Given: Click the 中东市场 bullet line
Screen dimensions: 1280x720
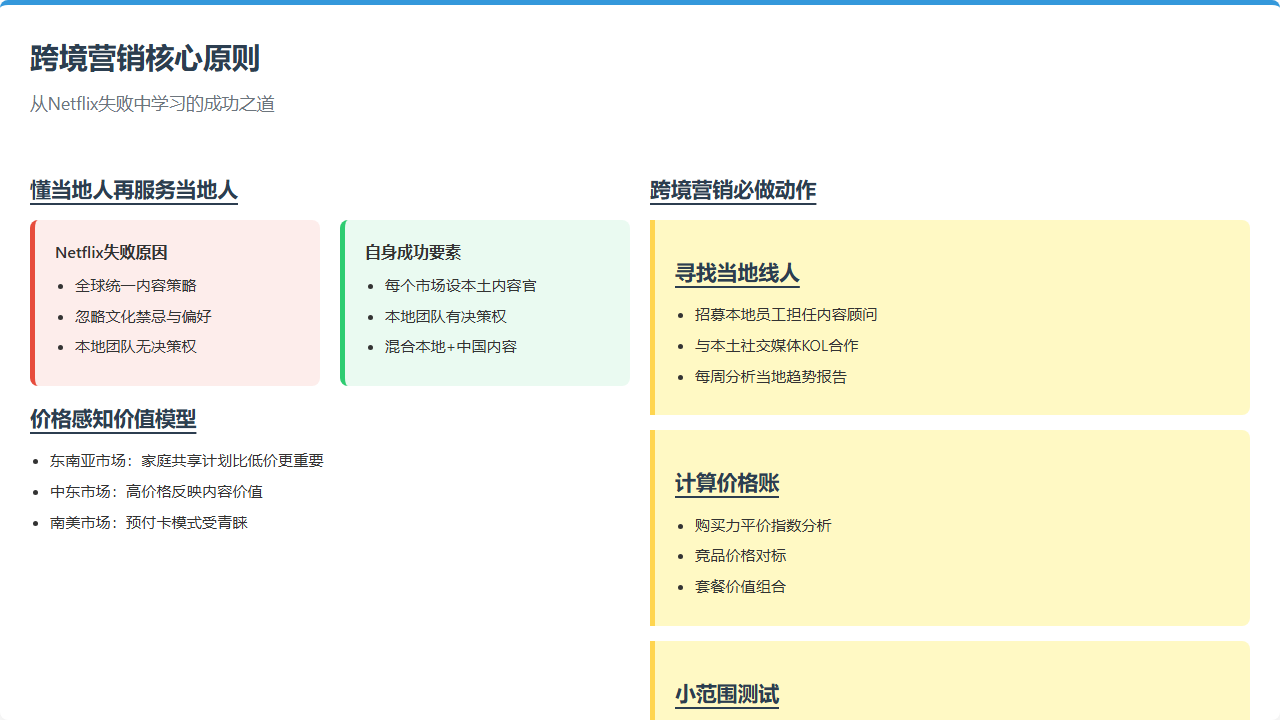Looking at the screenshot, I should (157, 492).
